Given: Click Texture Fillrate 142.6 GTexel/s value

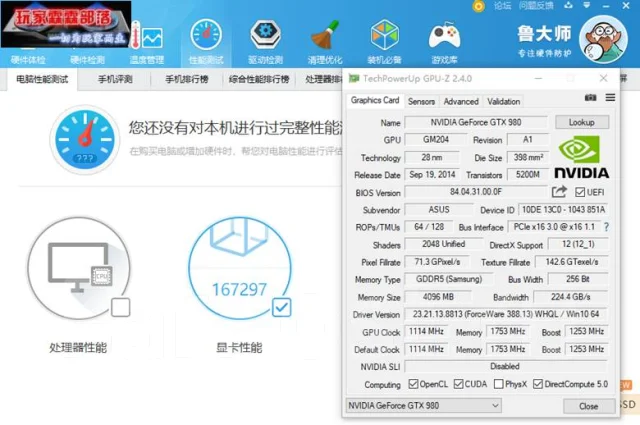Looking at the screenshot, I should pyautogui.click(x=571, y=262).
